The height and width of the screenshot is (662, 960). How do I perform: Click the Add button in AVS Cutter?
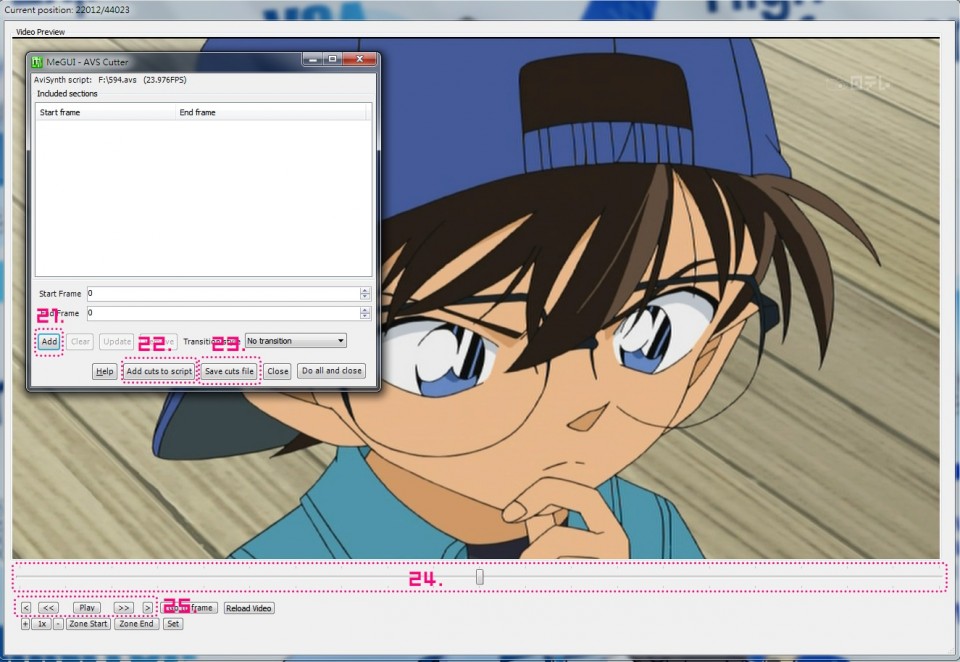[x=49, y=342]
